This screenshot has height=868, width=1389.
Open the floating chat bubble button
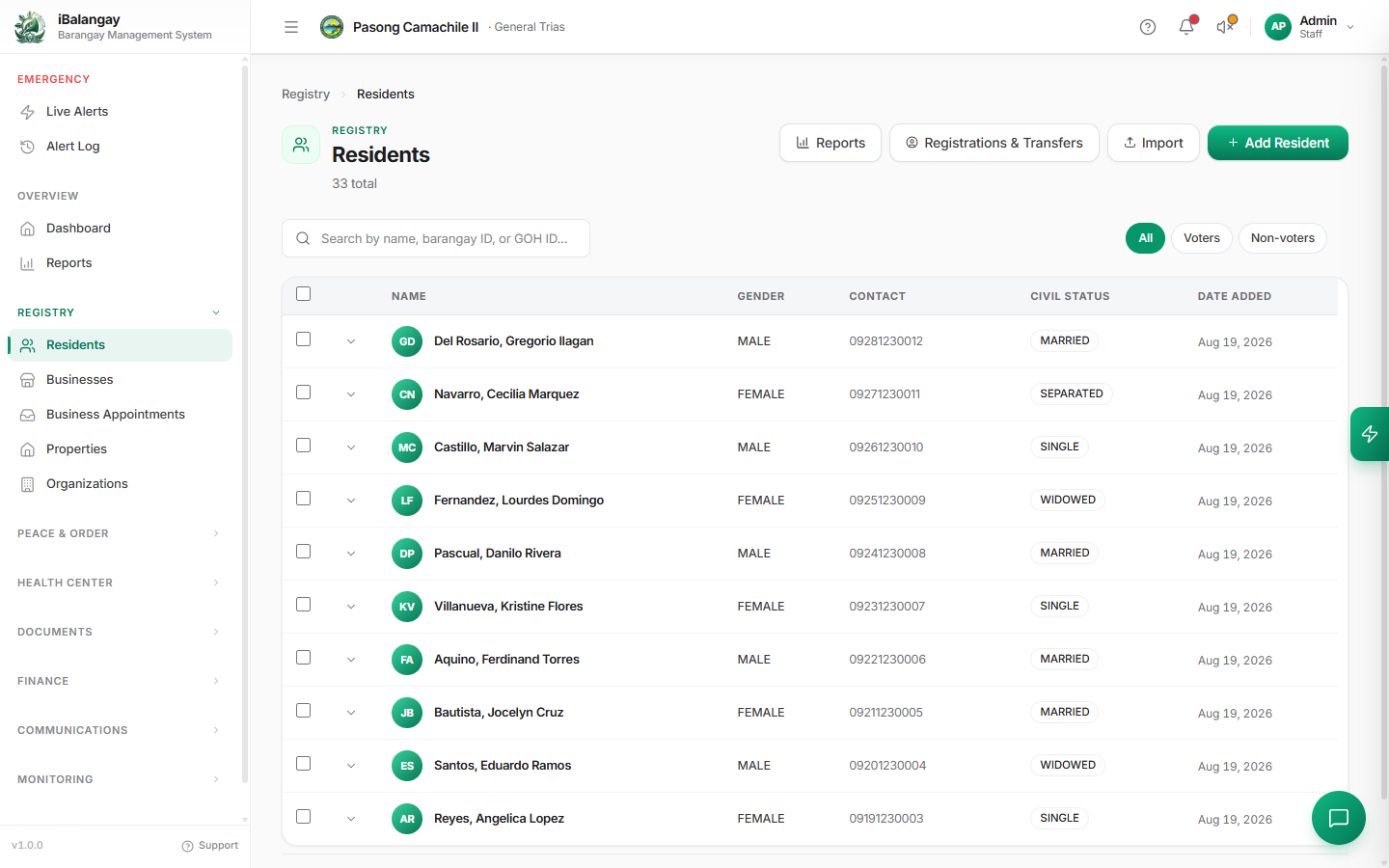tap(1339, 818)
